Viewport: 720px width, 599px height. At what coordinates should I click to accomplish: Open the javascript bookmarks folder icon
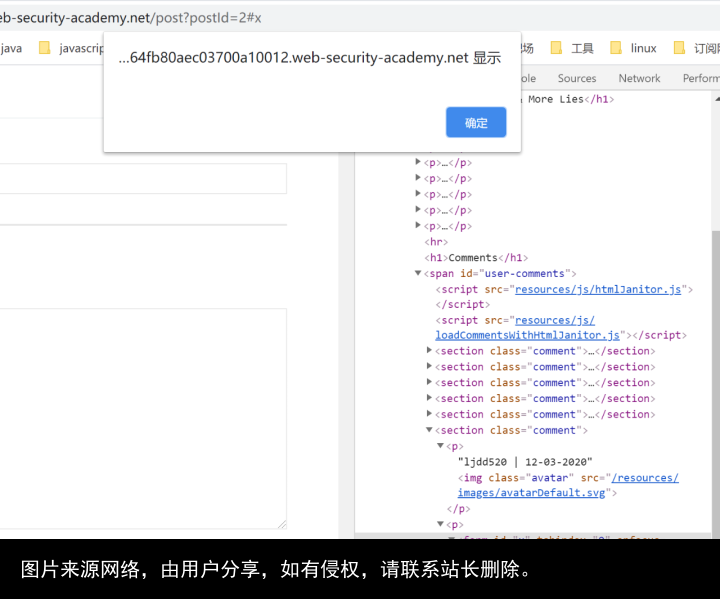[x=45, y=48]
